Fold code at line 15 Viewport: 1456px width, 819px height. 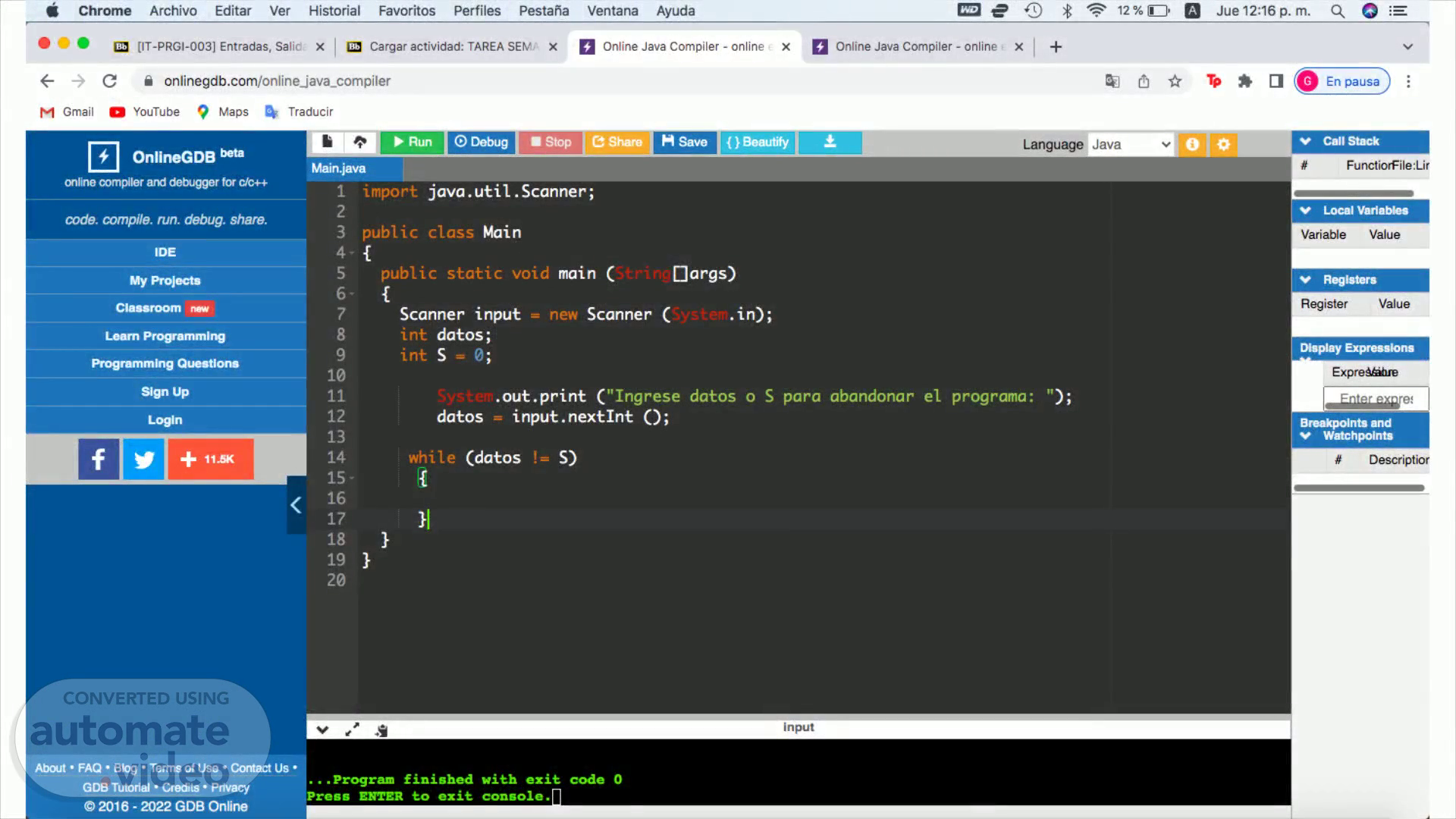(x=352, y=478)
